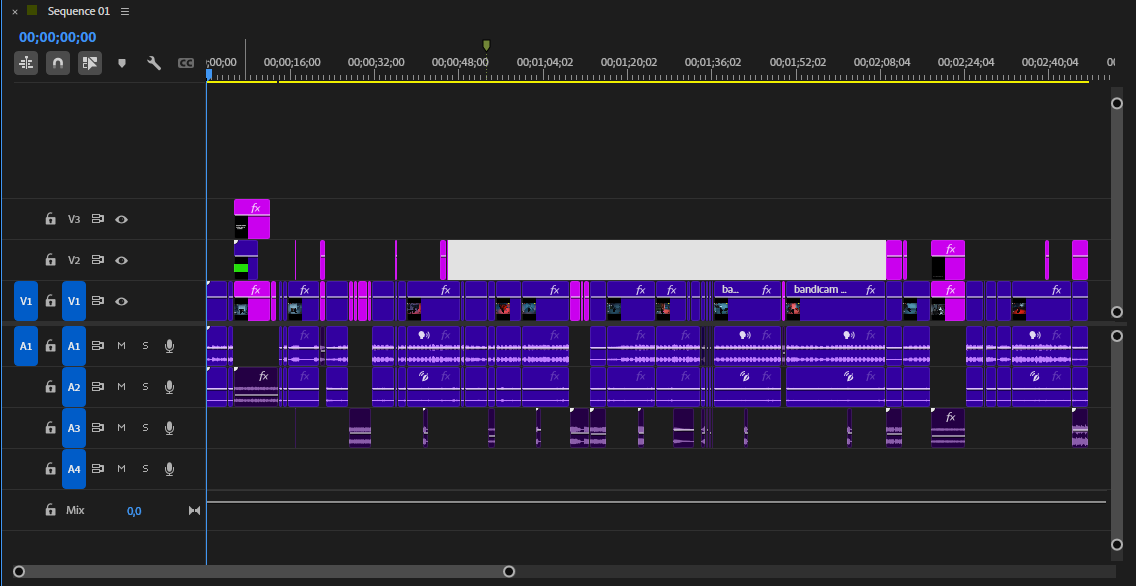Screen dimensions: 1136x586
Task: Solo track A3
Action: click(x=145, y=428)
